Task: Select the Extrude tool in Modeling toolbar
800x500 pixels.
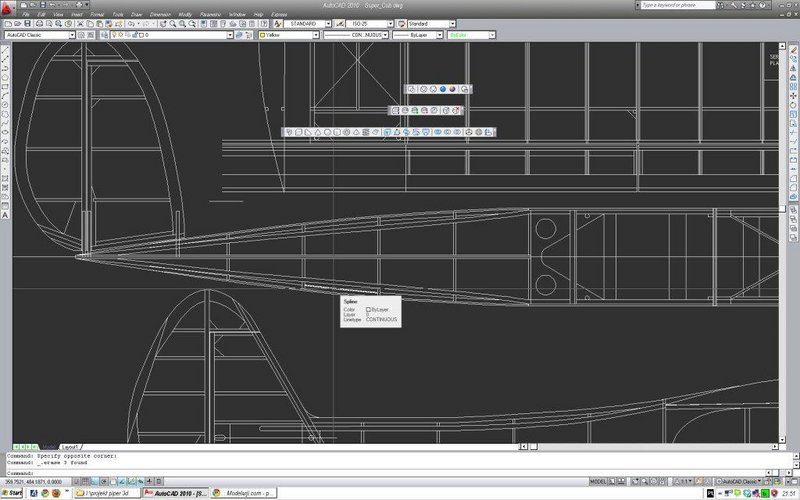Action: tap(388, 132)
